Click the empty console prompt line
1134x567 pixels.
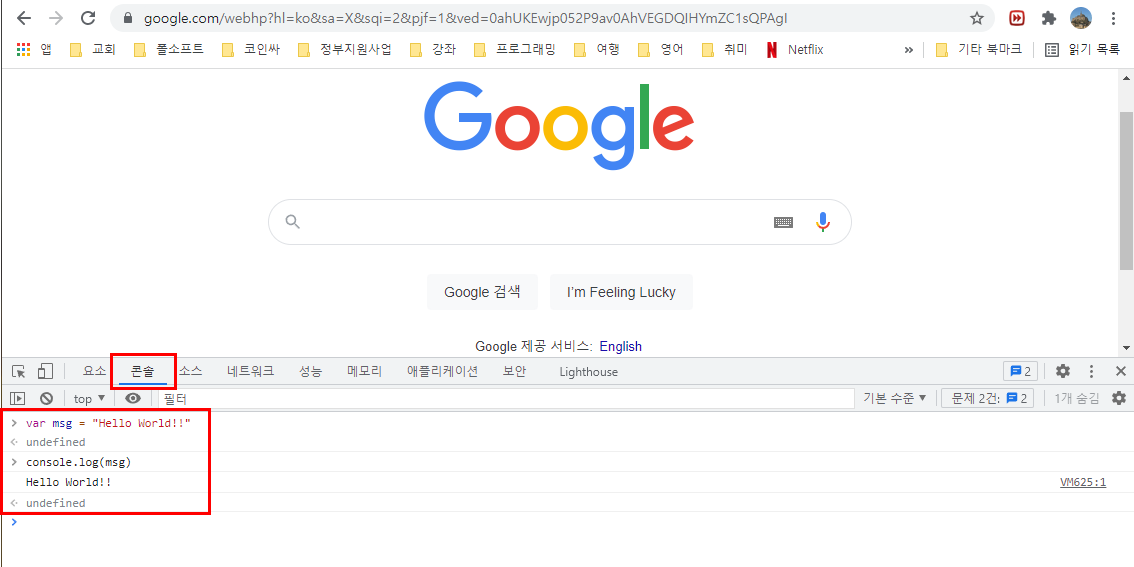coord(567,521)
